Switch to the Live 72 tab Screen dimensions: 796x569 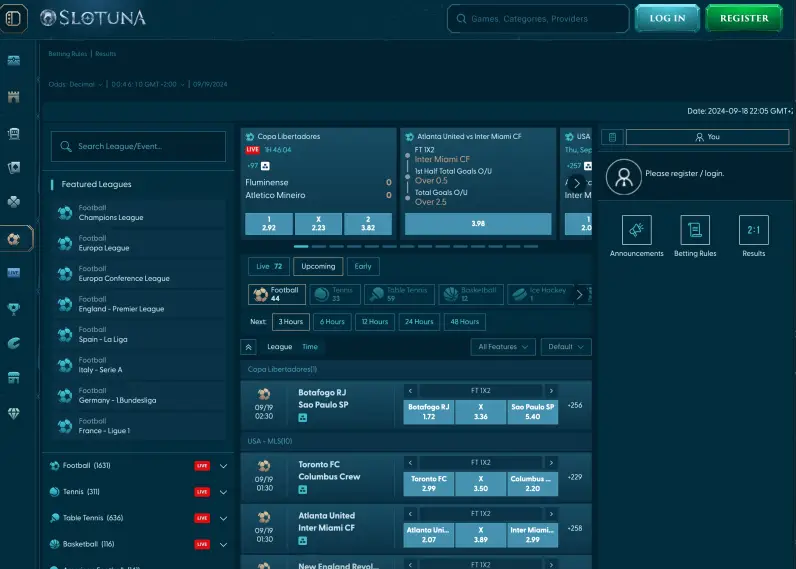coord(269,266)
